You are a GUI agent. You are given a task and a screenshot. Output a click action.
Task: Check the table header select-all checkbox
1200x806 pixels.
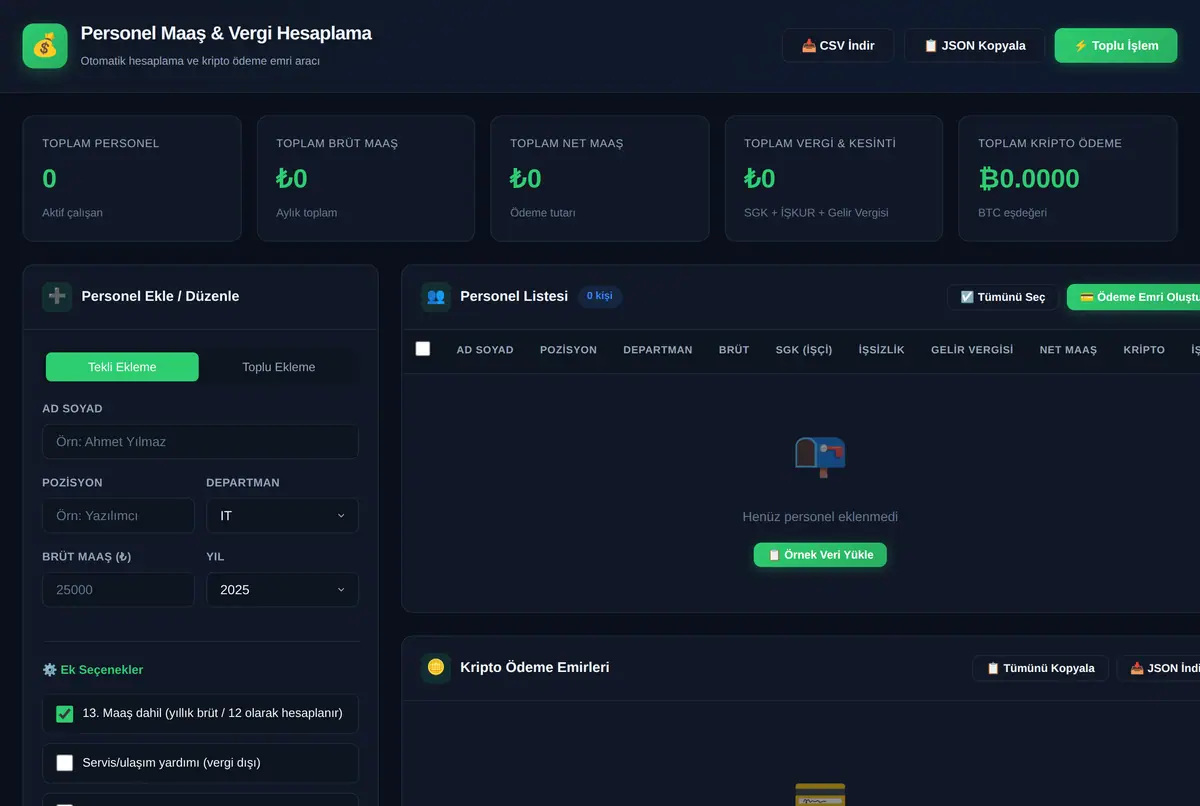pyautogui.click(x=423, y=349)
